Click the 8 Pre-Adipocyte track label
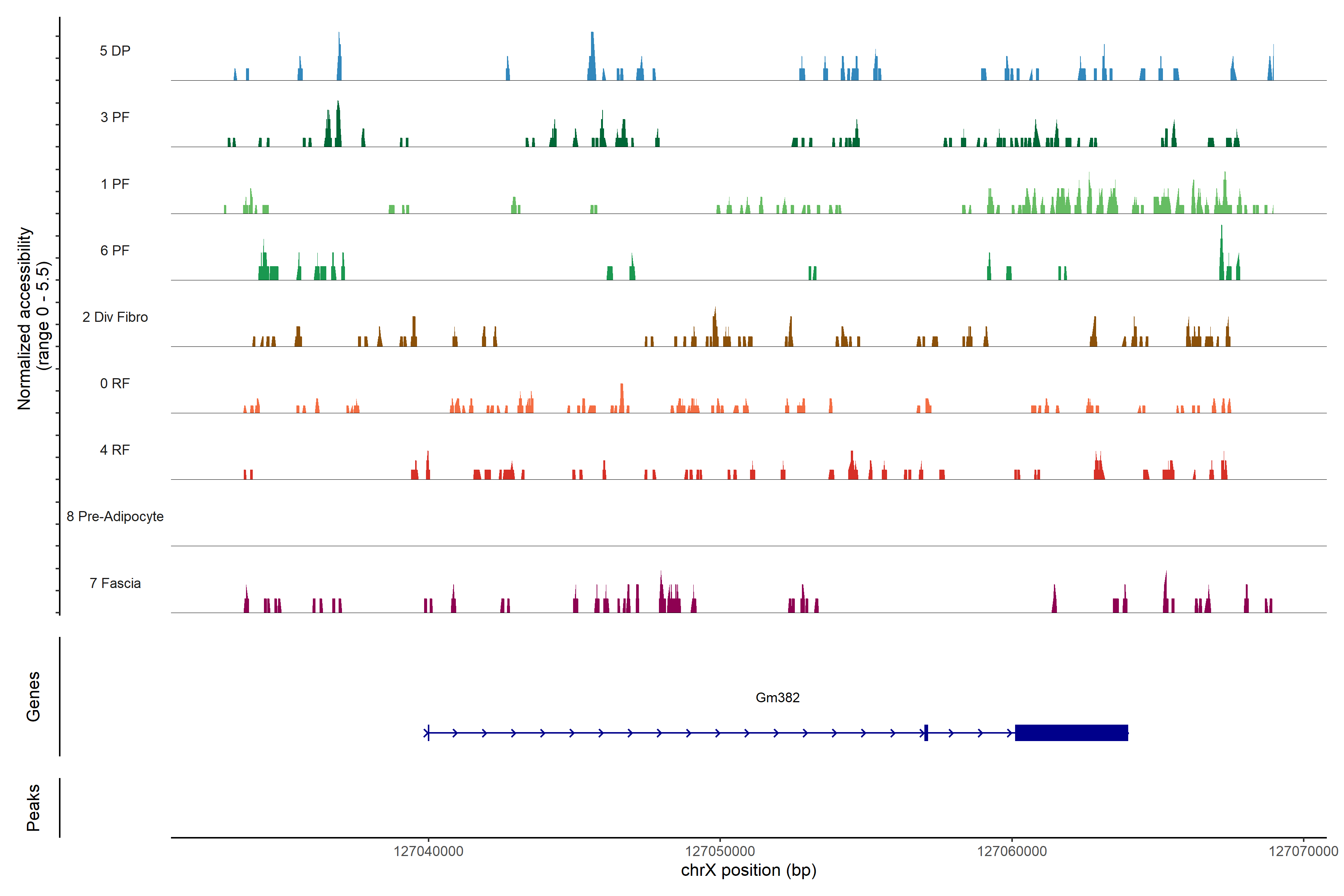 [115, 517]
